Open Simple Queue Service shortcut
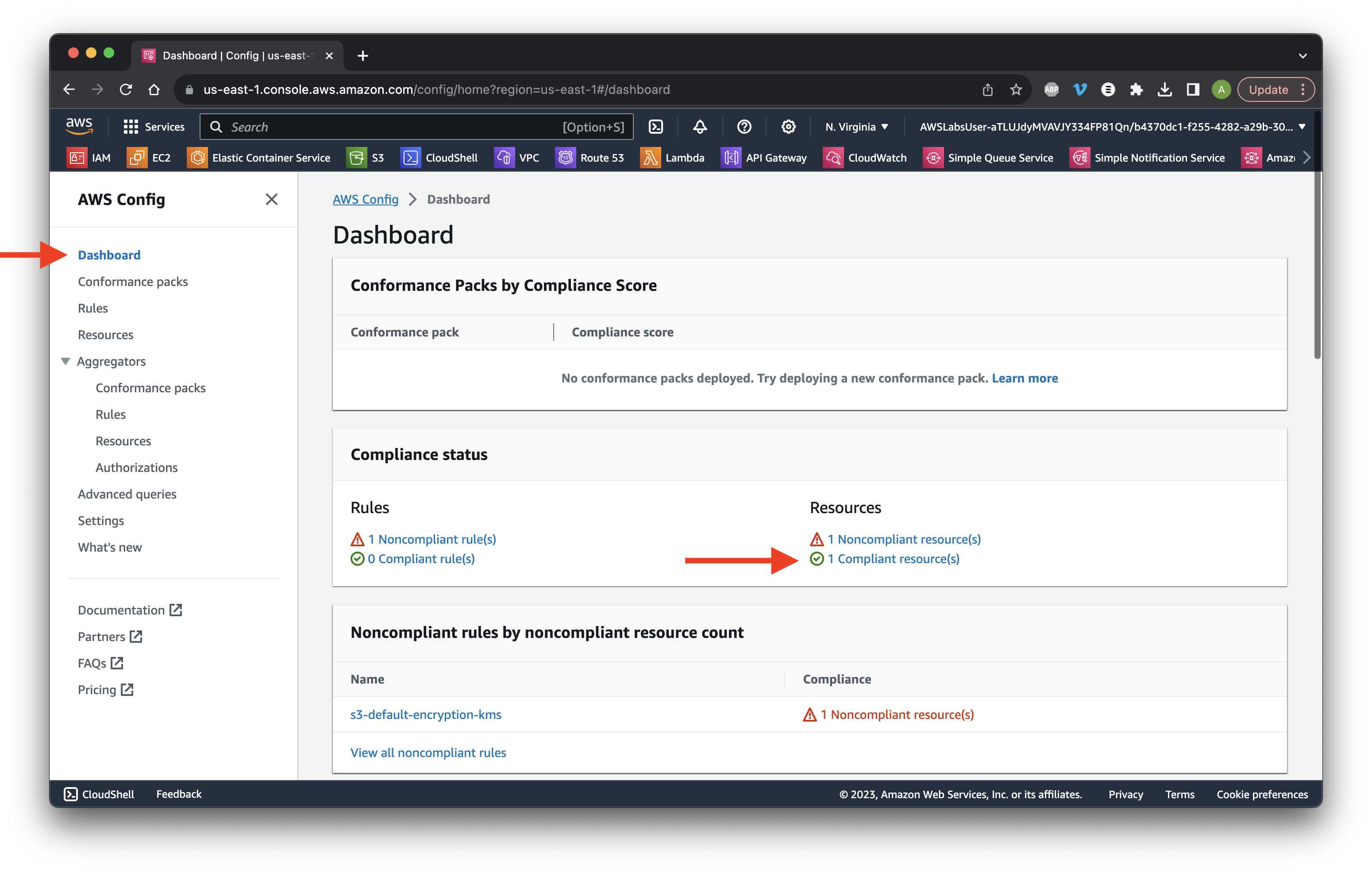 (988, 158)
